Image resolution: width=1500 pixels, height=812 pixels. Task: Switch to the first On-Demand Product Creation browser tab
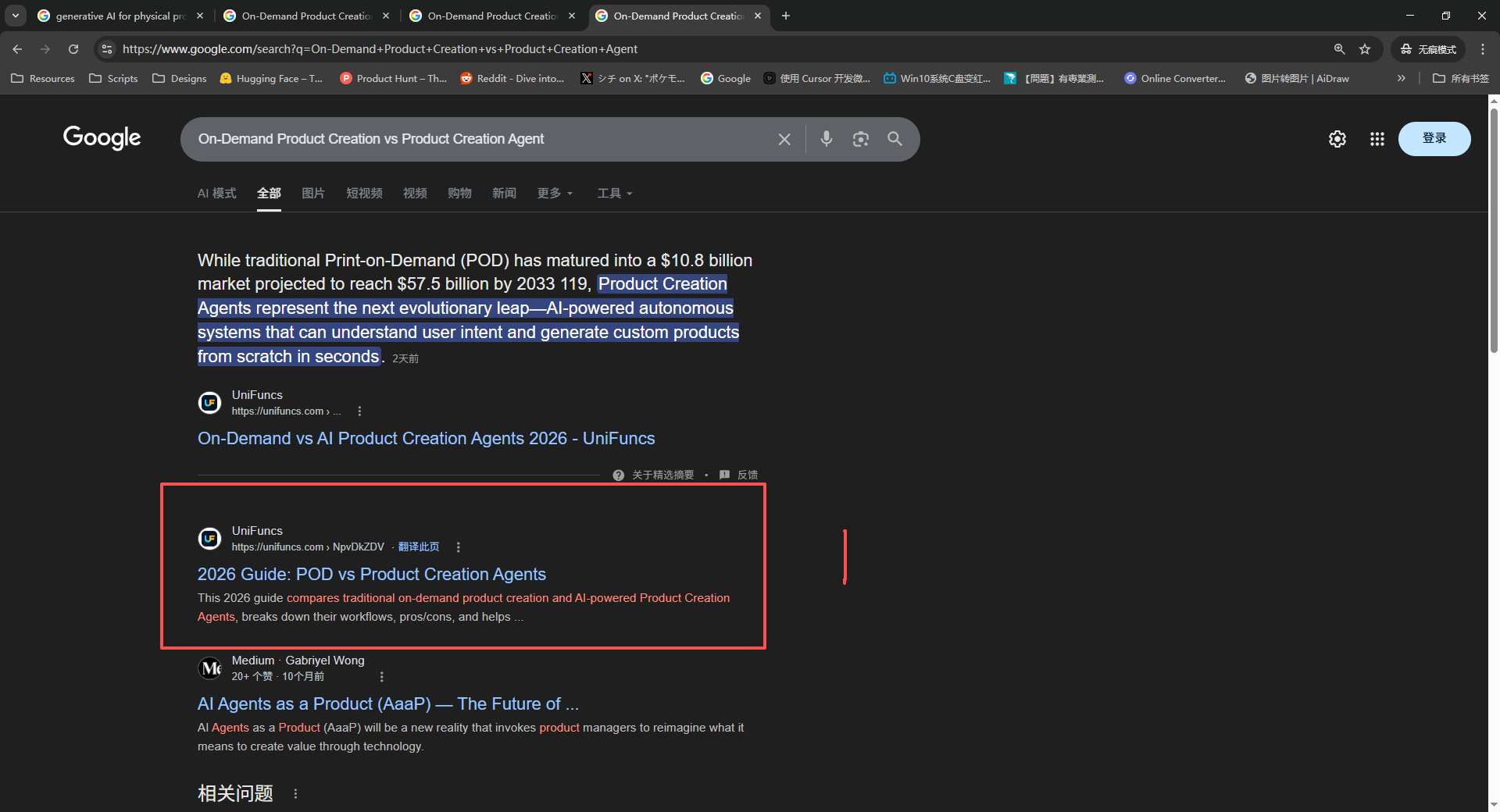305,16
